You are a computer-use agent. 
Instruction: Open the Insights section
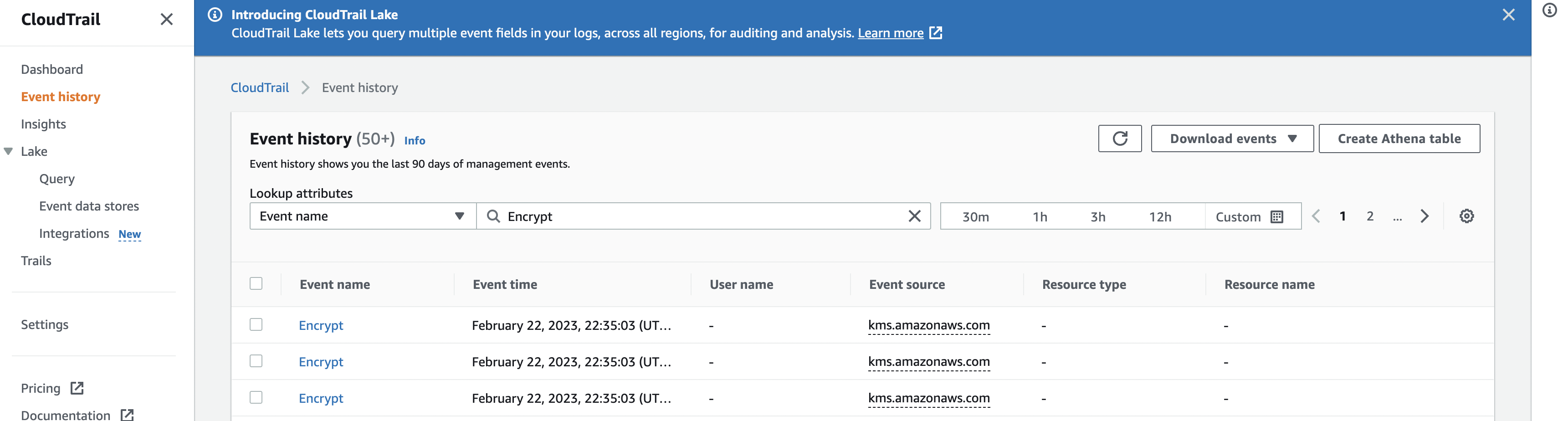coord(43,123)
